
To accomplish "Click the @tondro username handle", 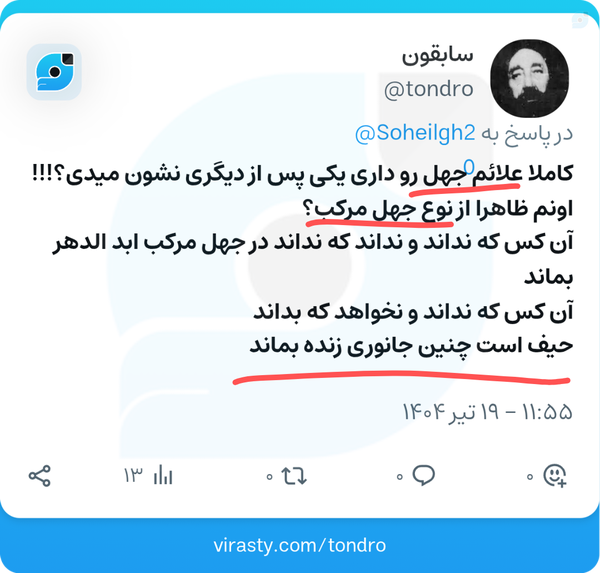I will pos(429,89).
